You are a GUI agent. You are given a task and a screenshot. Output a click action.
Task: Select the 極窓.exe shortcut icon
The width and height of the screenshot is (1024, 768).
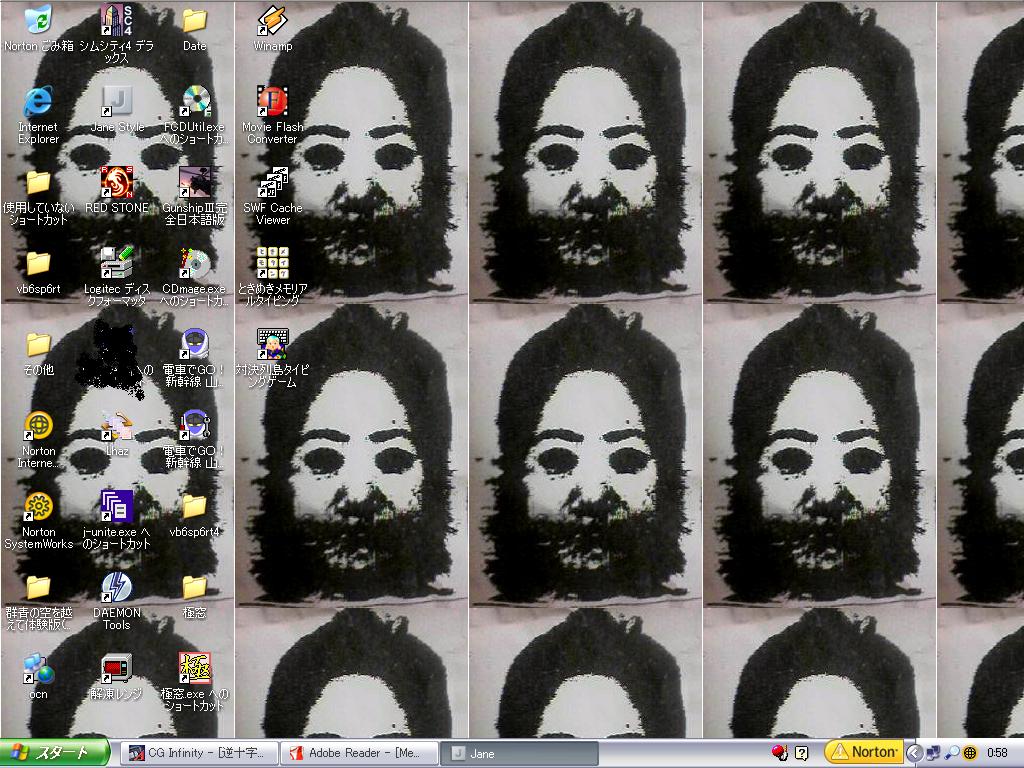[x=195, y=668]
